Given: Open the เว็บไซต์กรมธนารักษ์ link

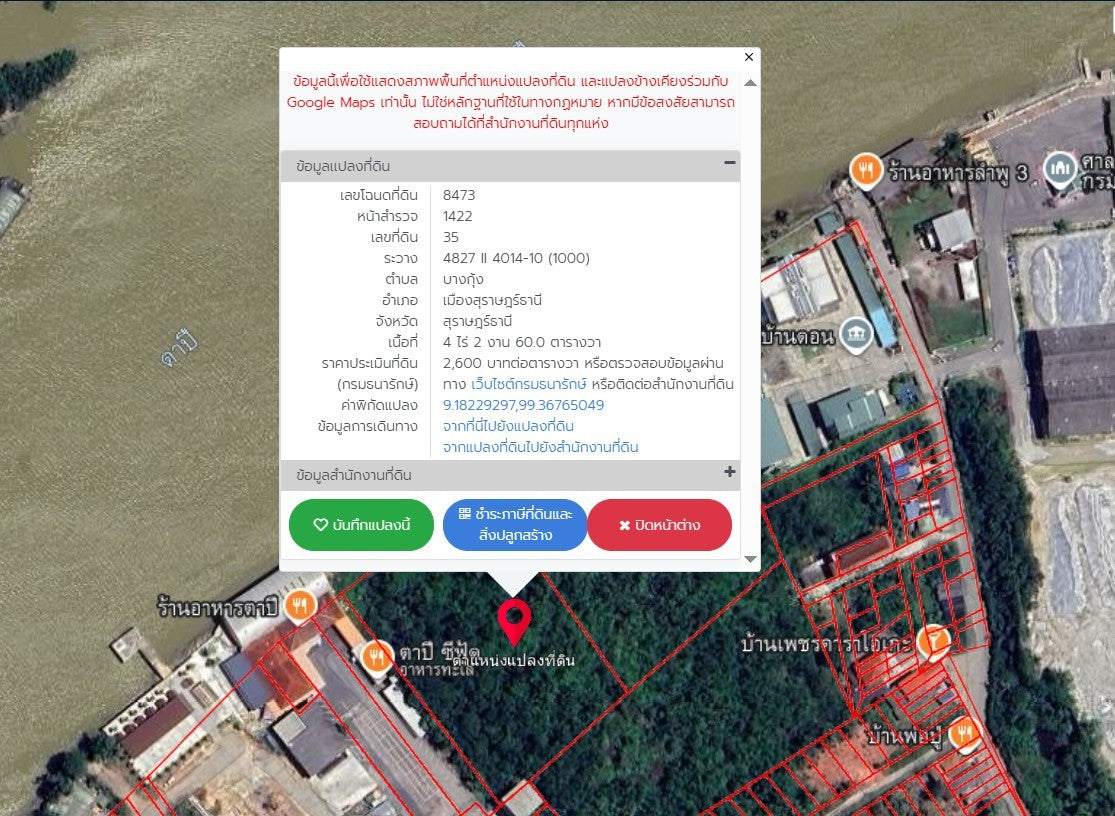Looking at the screenshot, I should pyautogui.click(x=529, y=384).
